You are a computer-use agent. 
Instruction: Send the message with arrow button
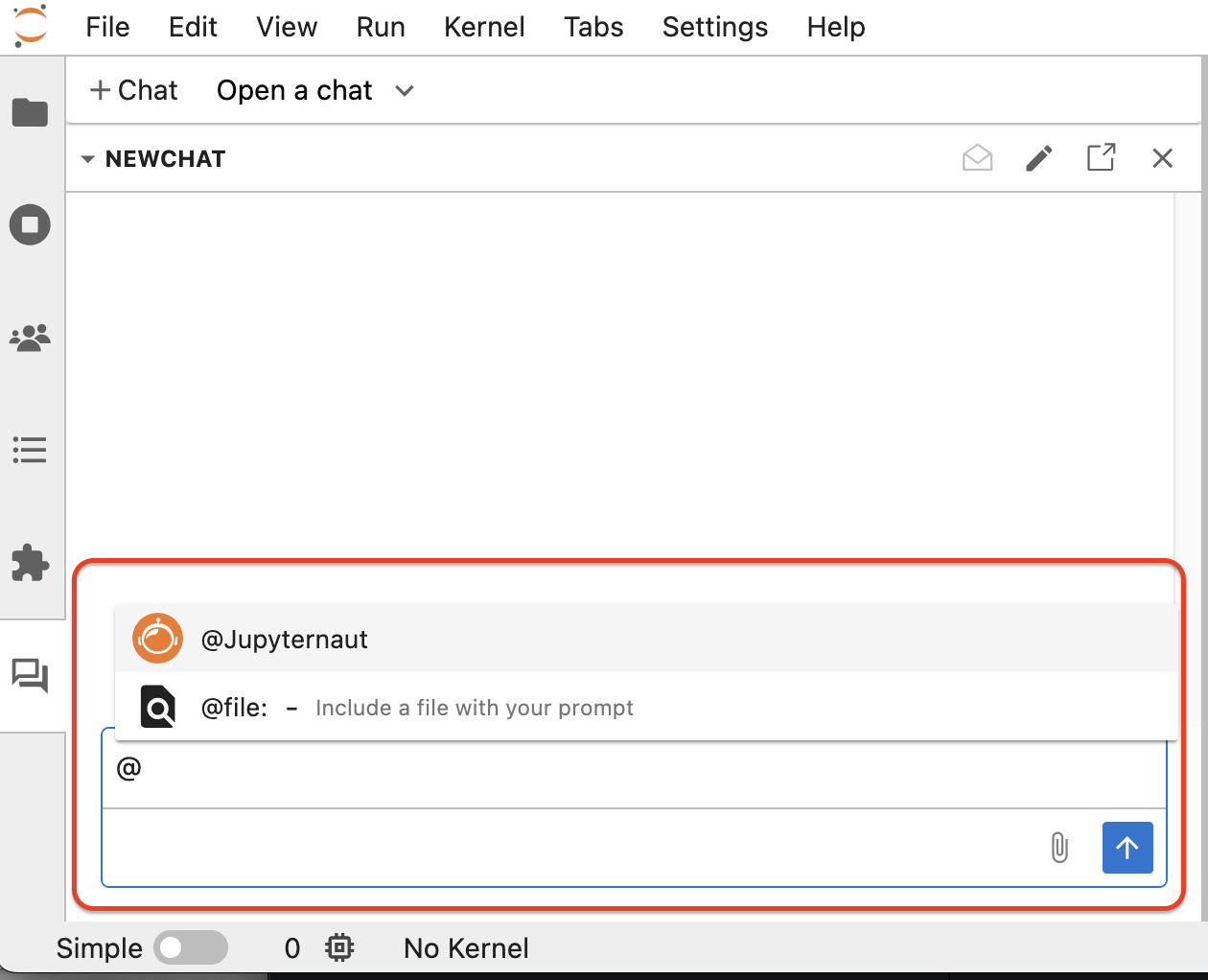[x=1127, y=848]
